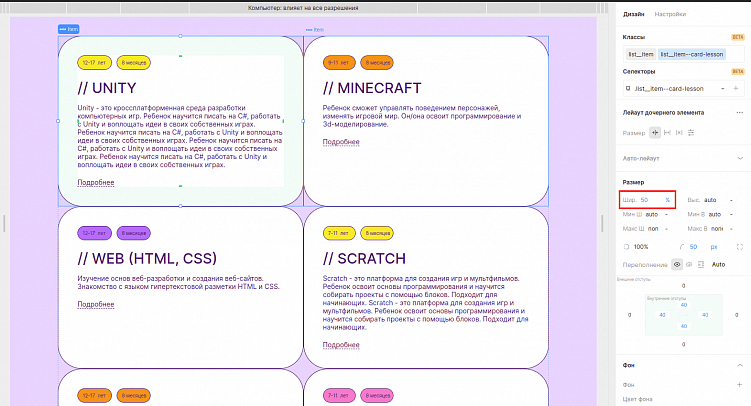Expand the Авто-лейаут section
This screenshot has width=751, height=406.
click(x=740, y=158)
